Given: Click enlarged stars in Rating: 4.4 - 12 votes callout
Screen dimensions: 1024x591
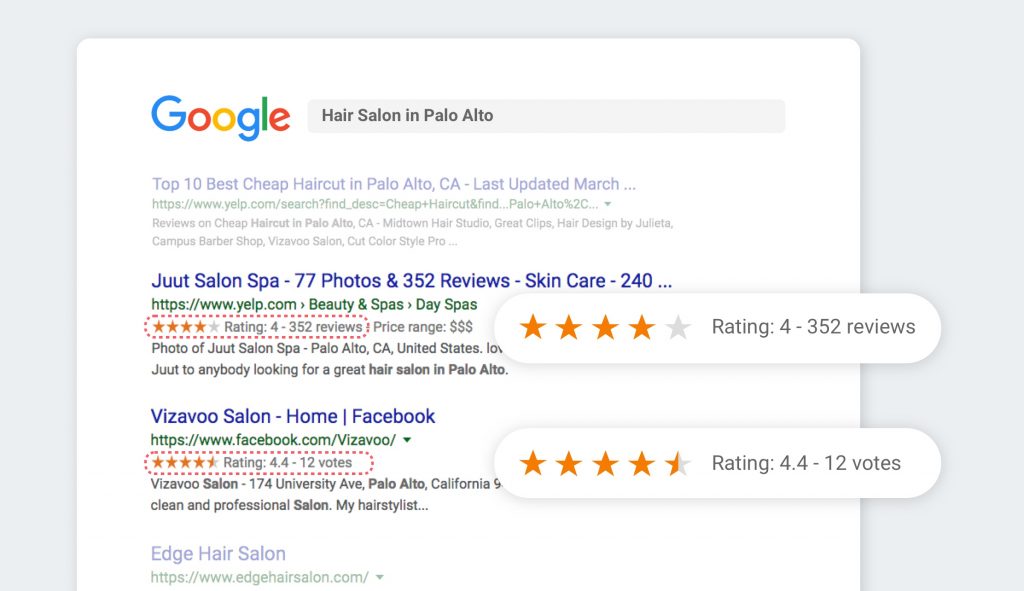Looking at the screenshot, I should click(x=605, y=464).
